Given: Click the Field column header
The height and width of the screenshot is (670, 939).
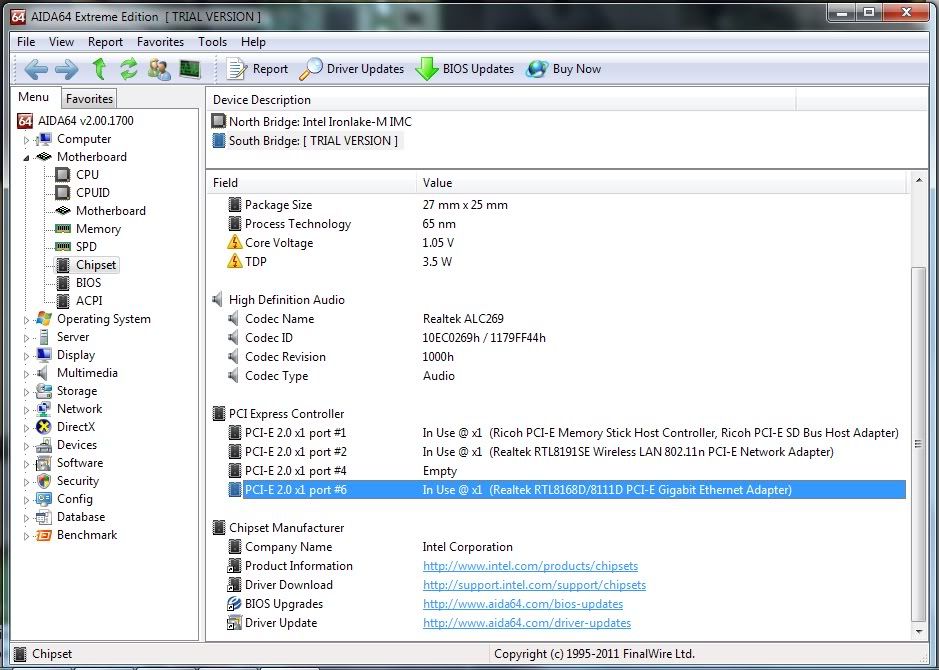Looking at the screenshot, I should pyautogui.click(x=312, y=183).
